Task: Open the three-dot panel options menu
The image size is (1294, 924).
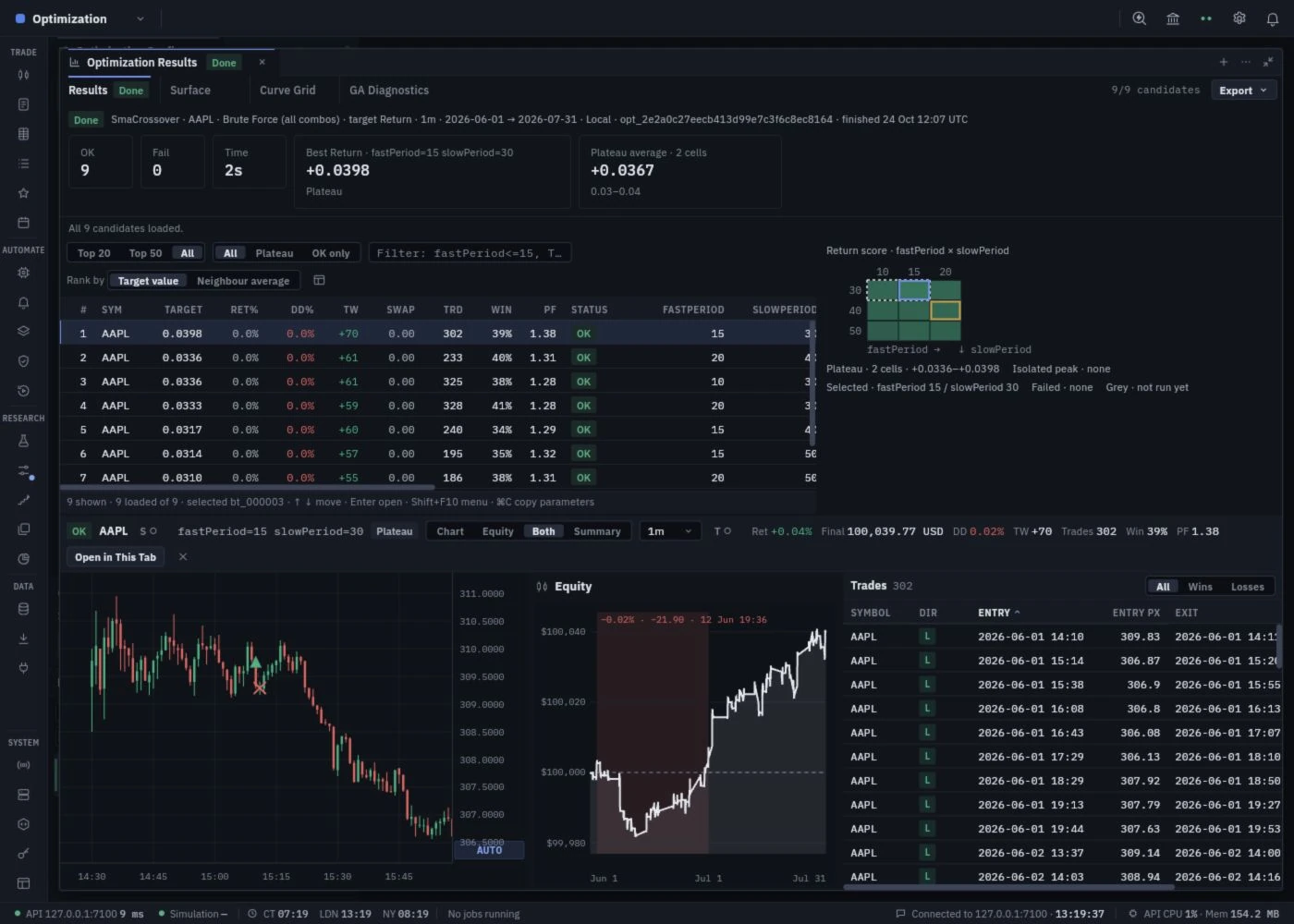Action: 1246,62
